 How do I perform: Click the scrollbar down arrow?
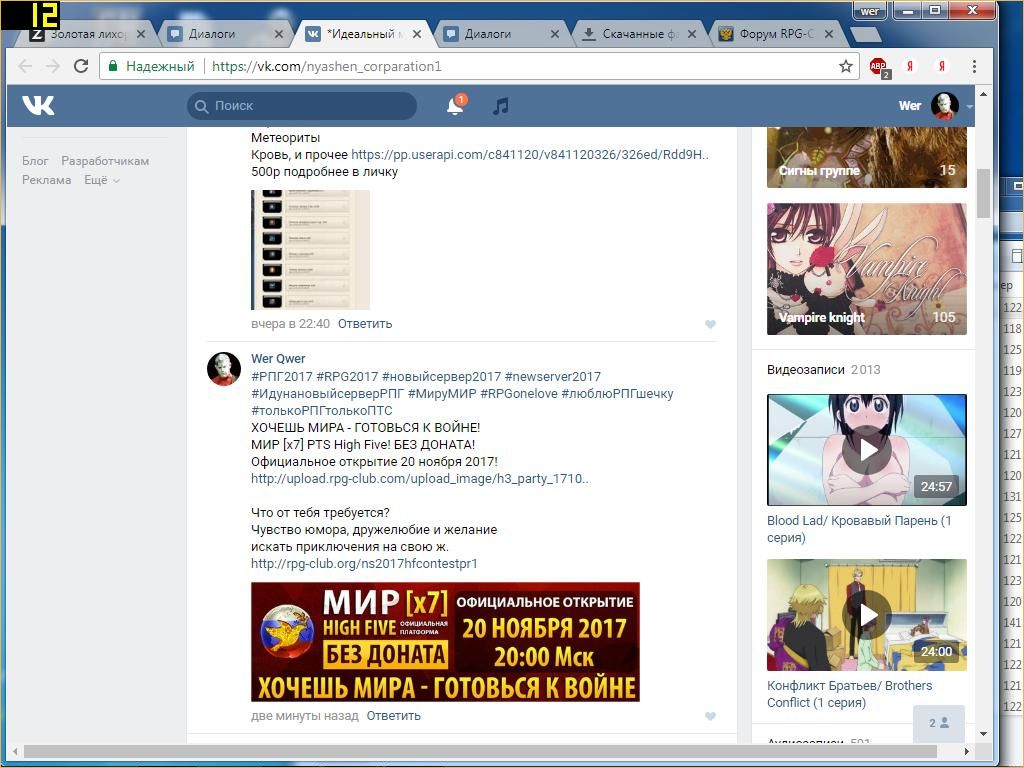(984, 734)
